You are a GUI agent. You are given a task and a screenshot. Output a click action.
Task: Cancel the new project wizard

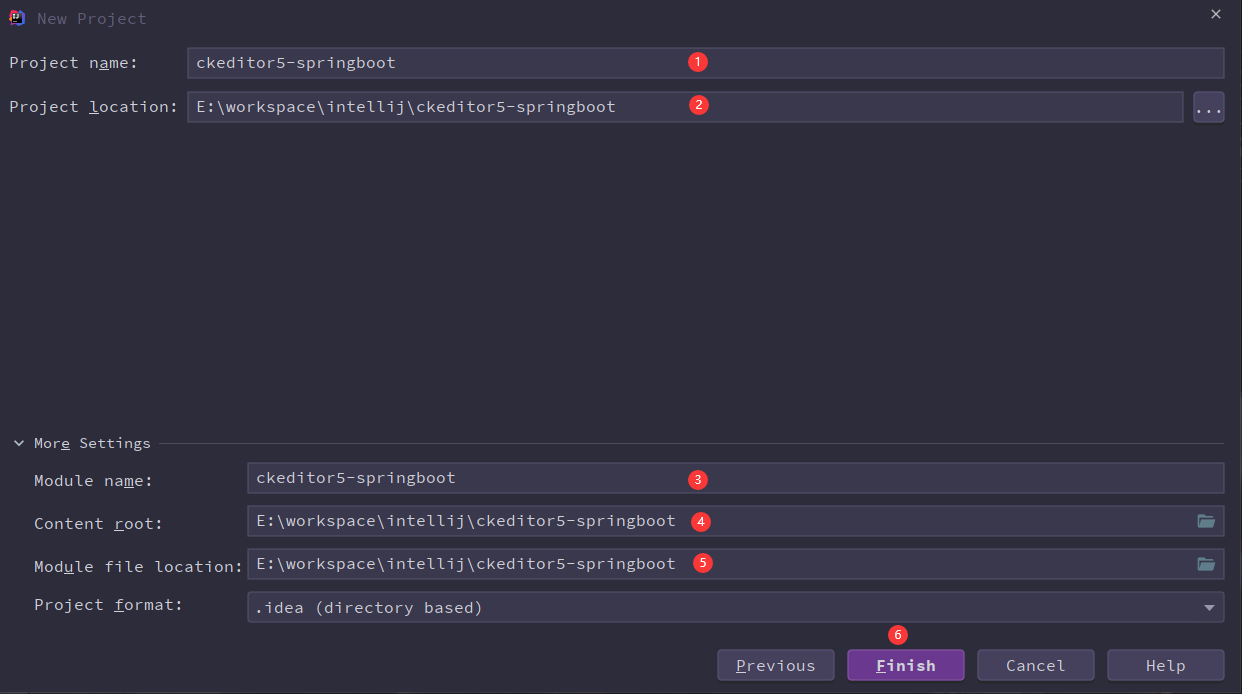1035,665
